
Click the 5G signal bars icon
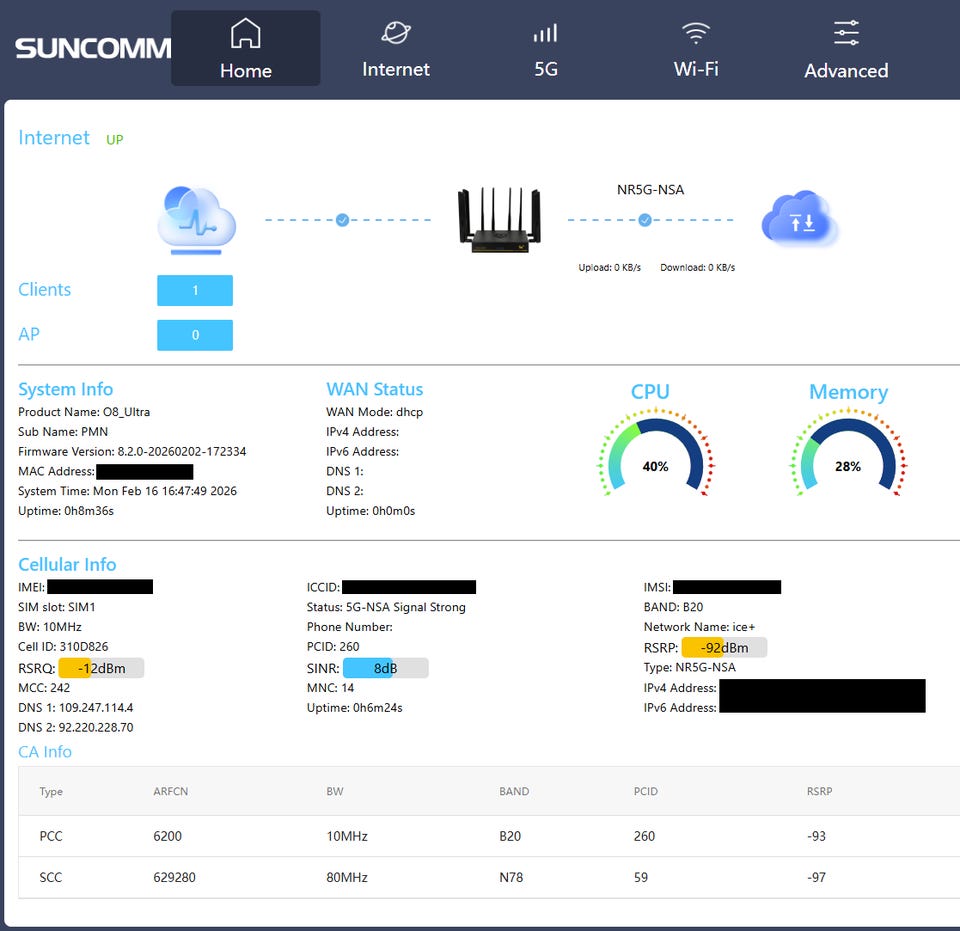(x=545, y=33)
